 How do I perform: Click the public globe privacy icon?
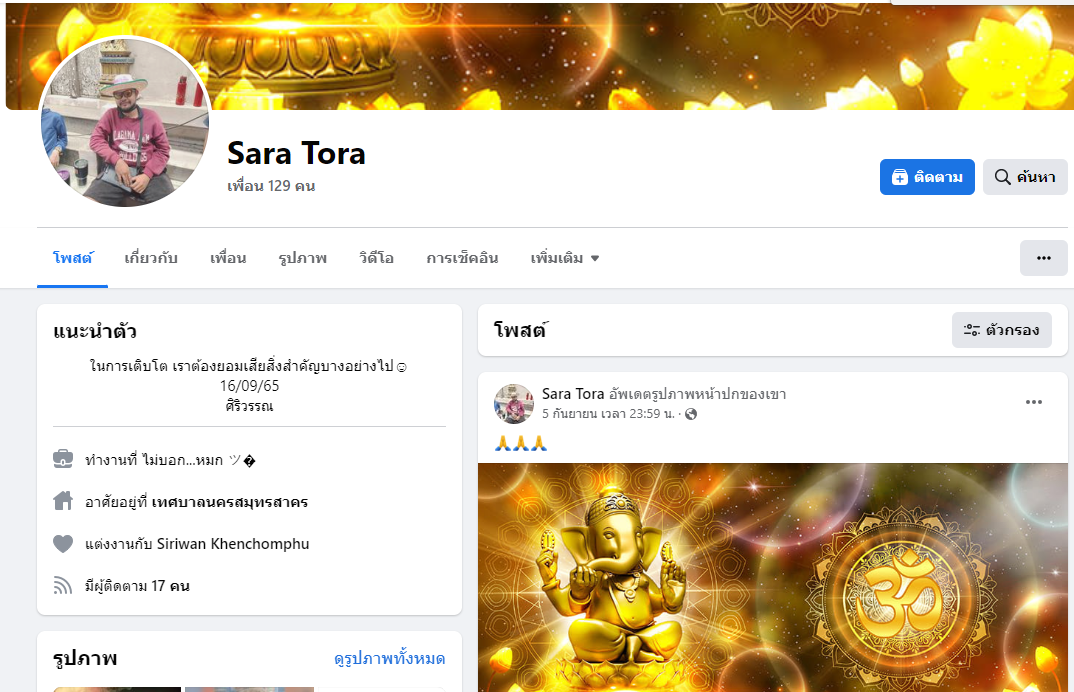(x=691, y=414)
